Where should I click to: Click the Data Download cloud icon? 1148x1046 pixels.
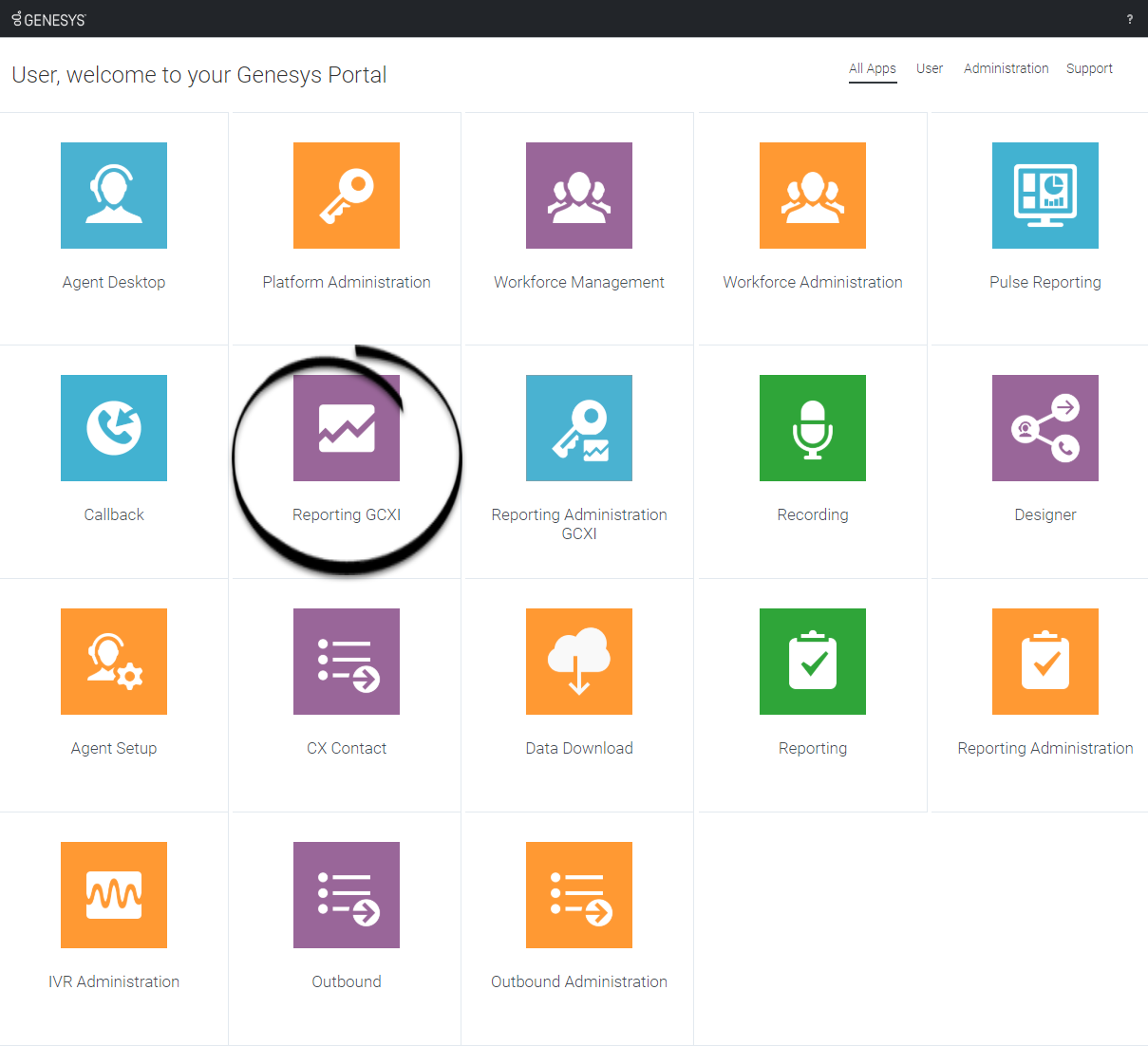click(579, 662)
